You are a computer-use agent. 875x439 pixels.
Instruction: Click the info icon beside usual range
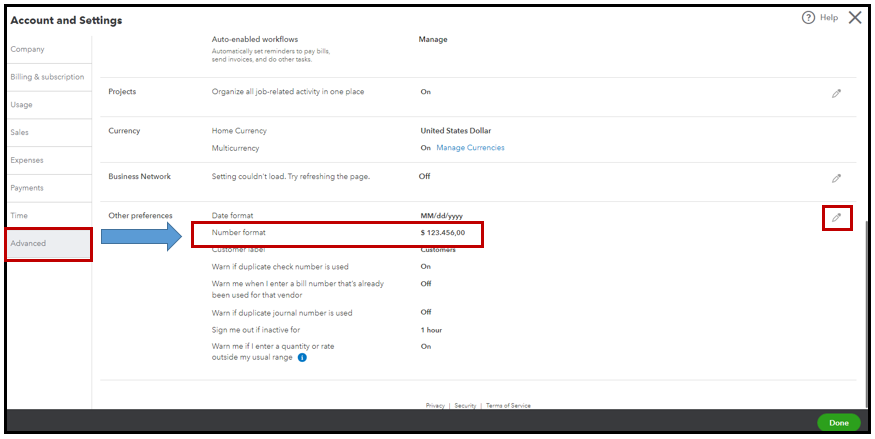coord(302,357)
